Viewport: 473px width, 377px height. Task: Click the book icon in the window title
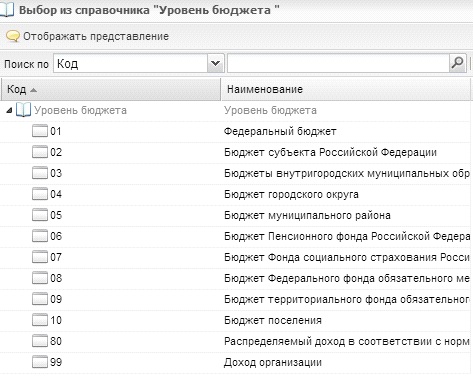point(7,10)
